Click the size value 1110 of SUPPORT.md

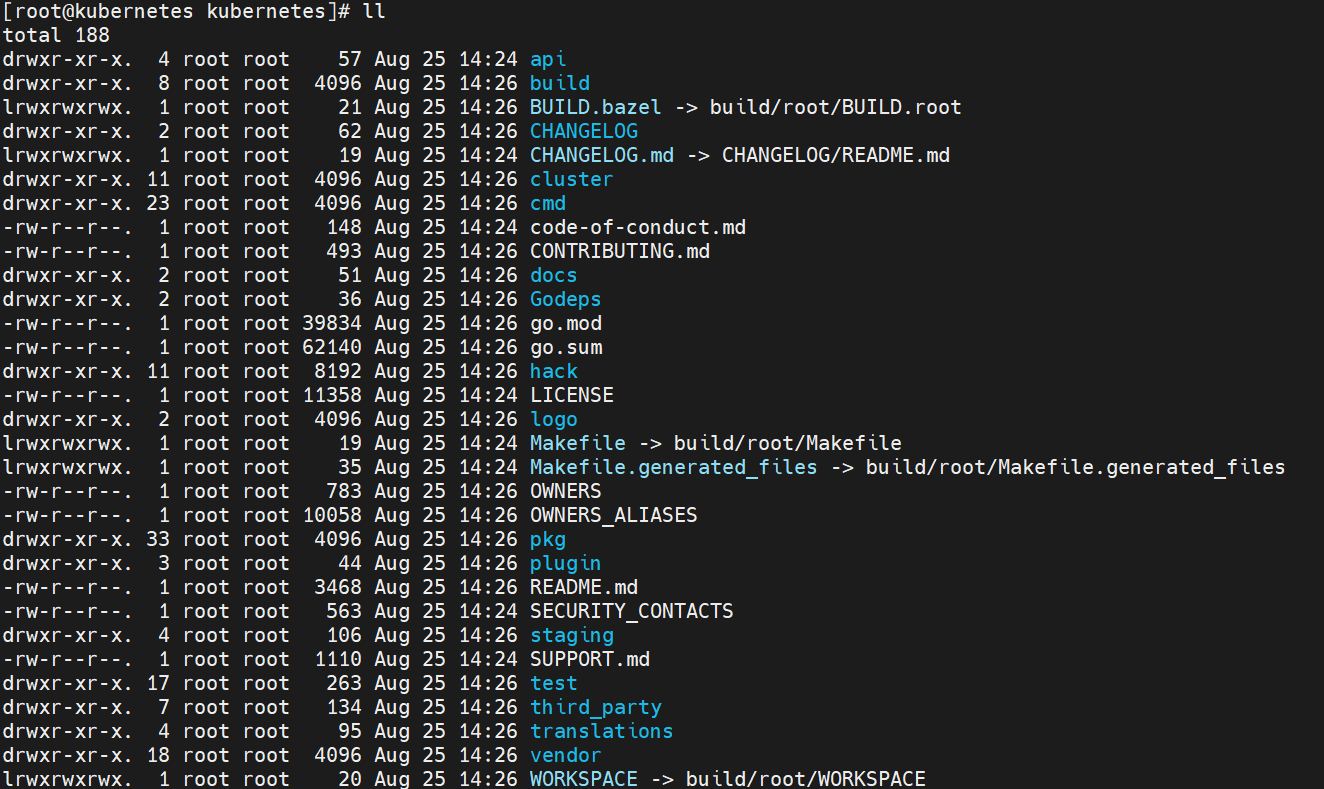338,659
